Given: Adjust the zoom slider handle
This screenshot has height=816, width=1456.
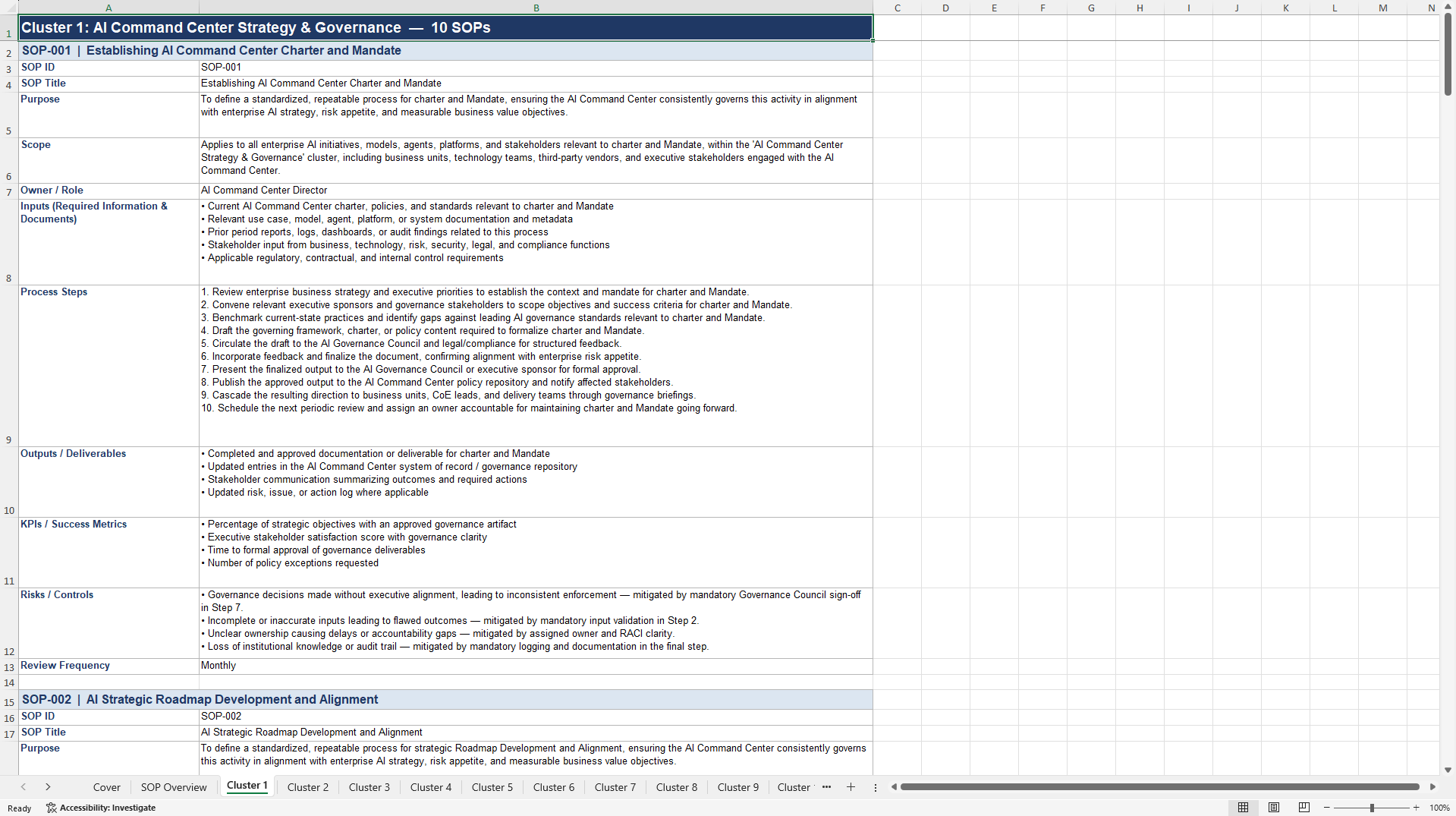Looking at the screenshot, I should point(1372,808).
